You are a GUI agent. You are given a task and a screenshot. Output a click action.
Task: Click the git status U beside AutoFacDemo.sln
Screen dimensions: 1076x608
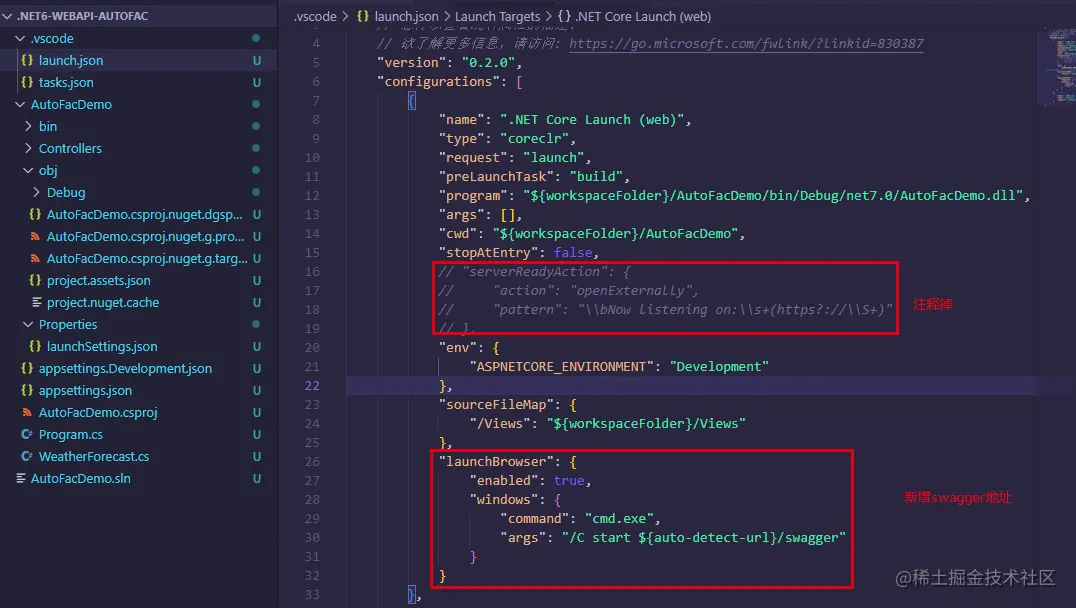pos(257,478)
